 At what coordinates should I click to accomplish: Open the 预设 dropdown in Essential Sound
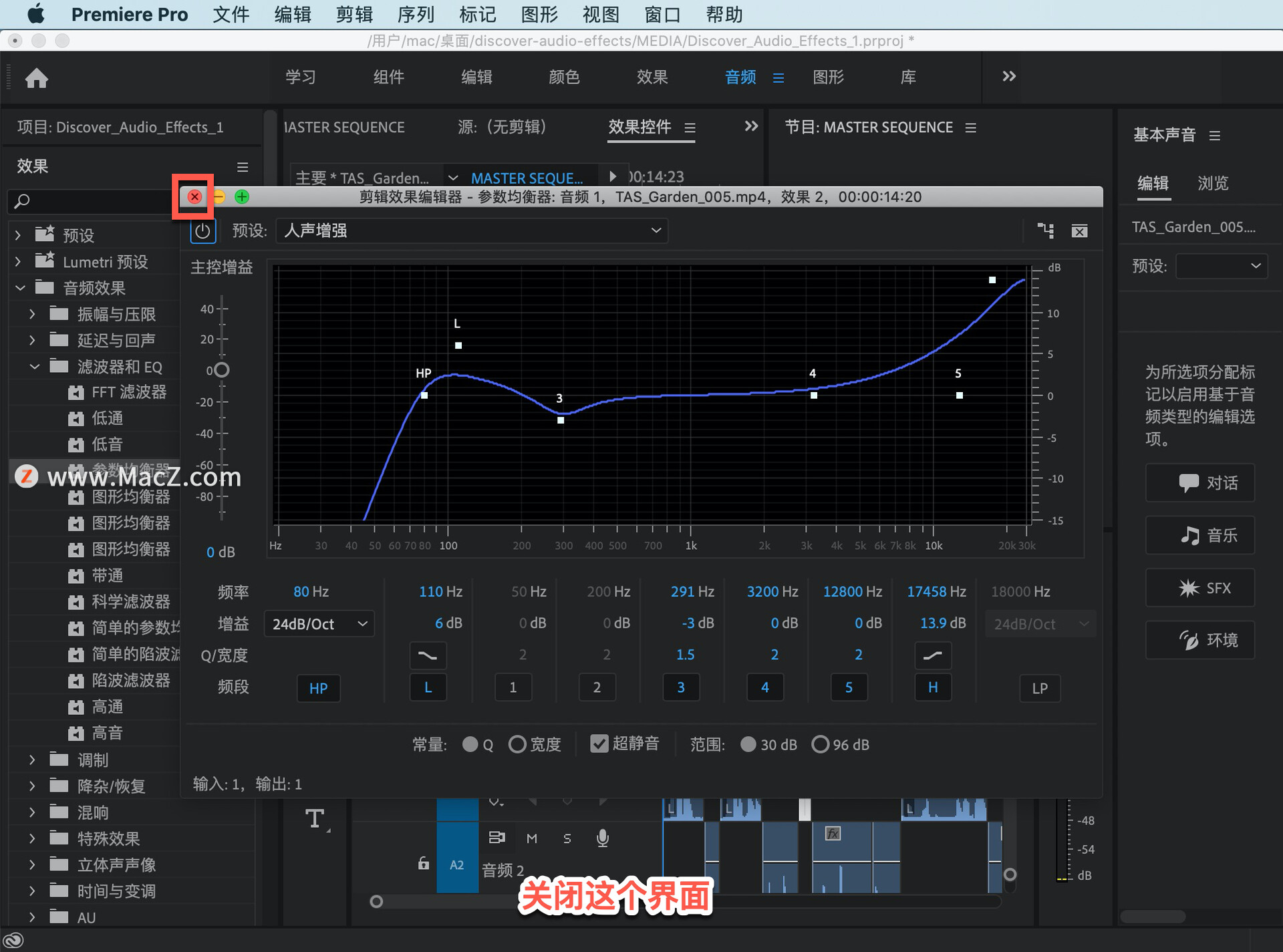(1221, 266)
